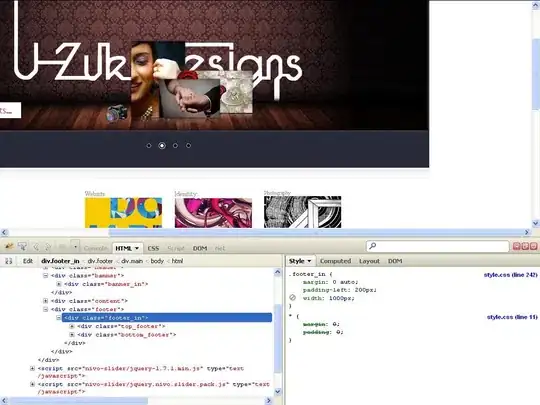This screenshot has width=540, height=405.
Task: Select the highlighted div footer_in row
Action: coord(167,318)
